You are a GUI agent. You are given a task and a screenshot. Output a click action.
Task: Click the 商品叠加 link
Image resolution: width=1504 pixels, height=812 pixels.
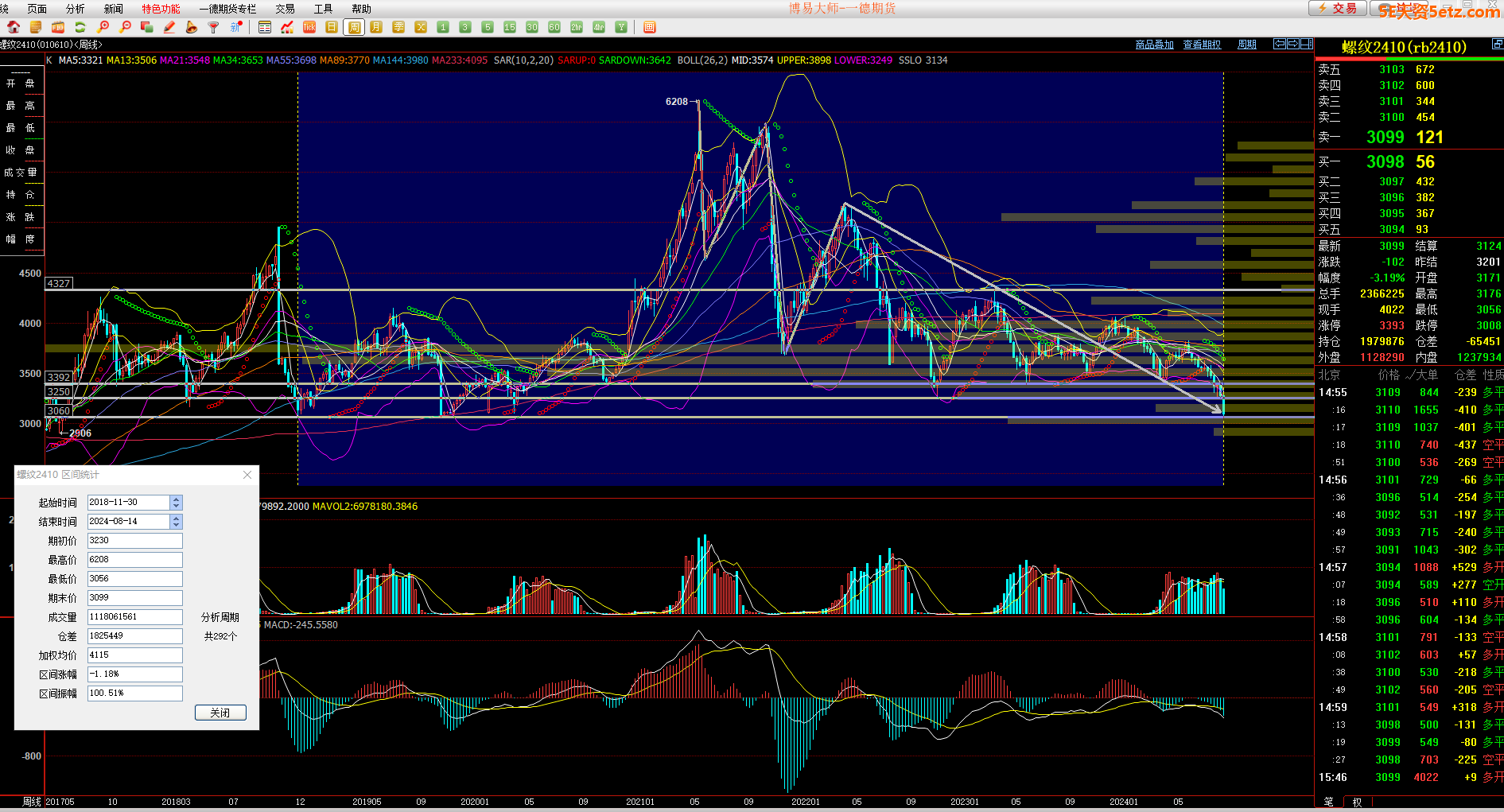coord(1154,45)
